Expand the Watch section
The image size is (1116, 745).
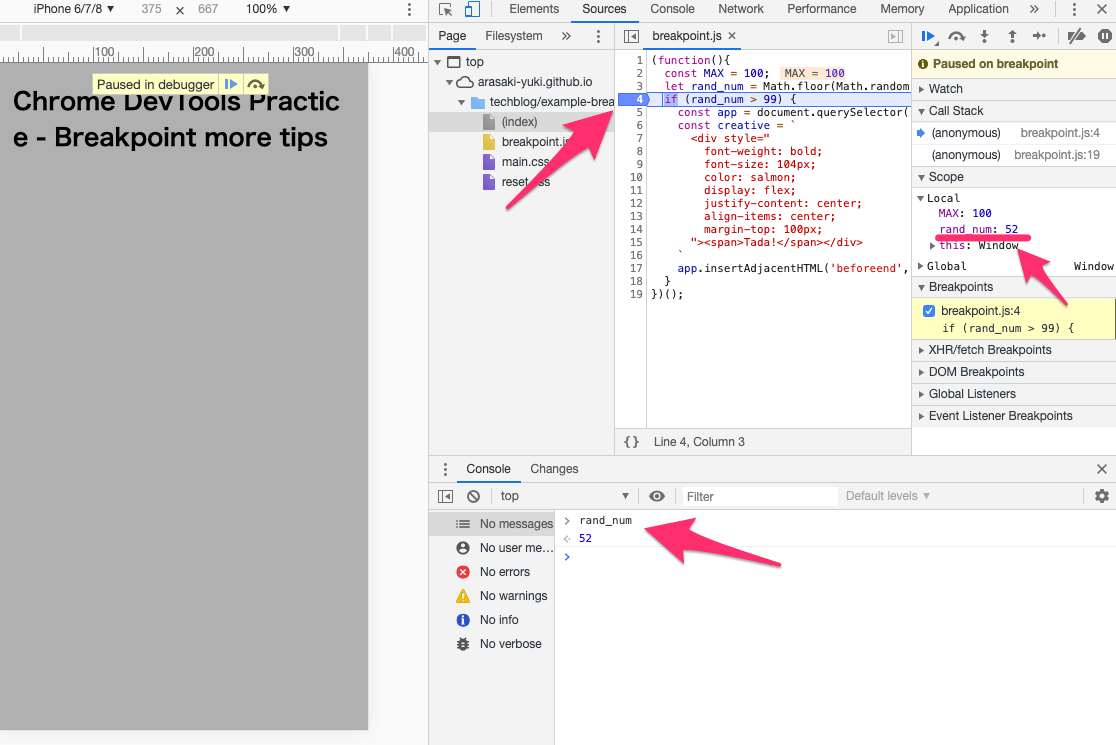(945, 89)
